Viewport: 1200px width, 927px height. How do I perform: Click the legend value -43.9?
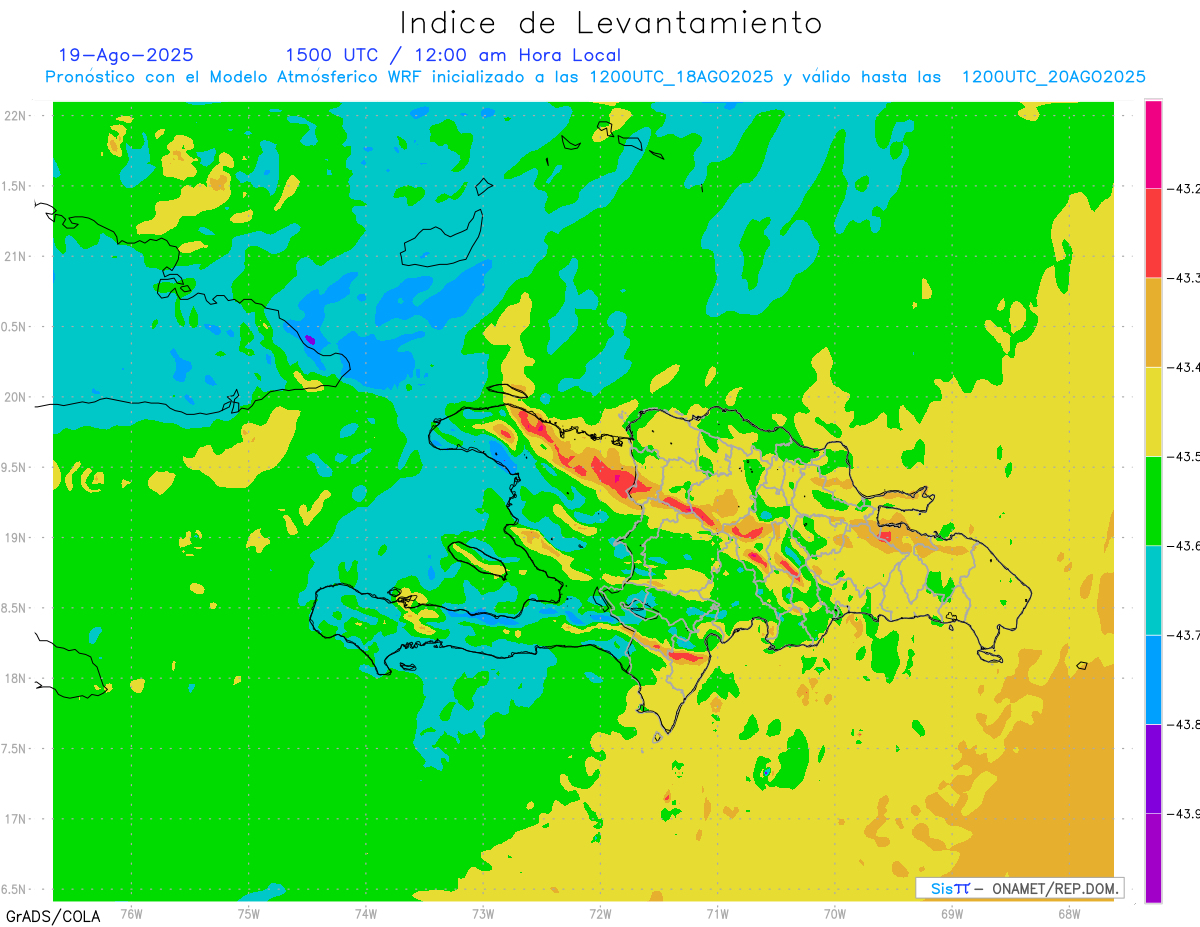point(1184,813)
